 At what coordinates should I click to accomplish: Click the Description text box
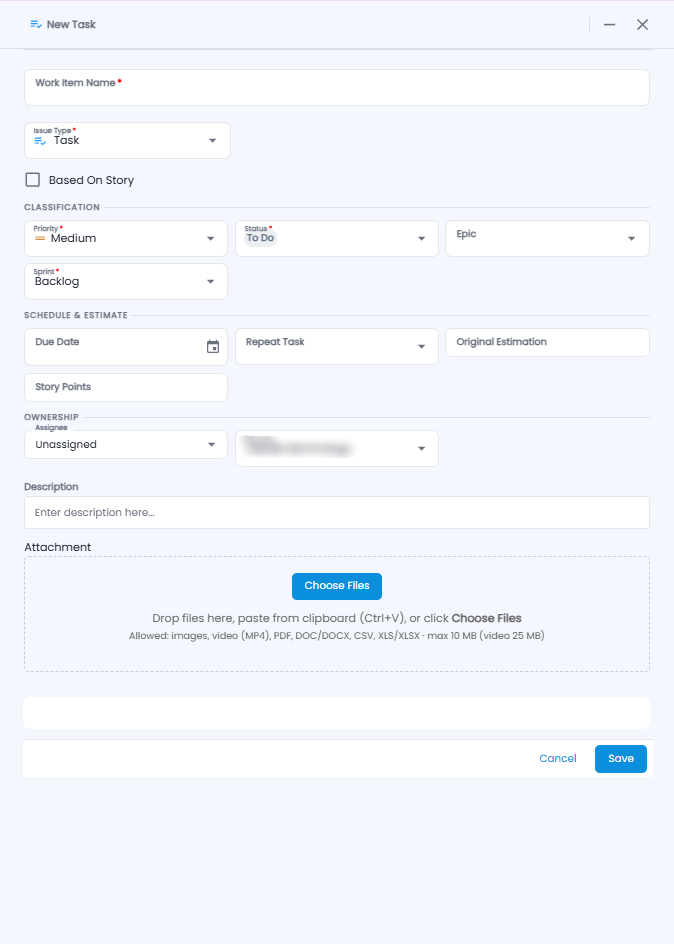click(337, 513)
